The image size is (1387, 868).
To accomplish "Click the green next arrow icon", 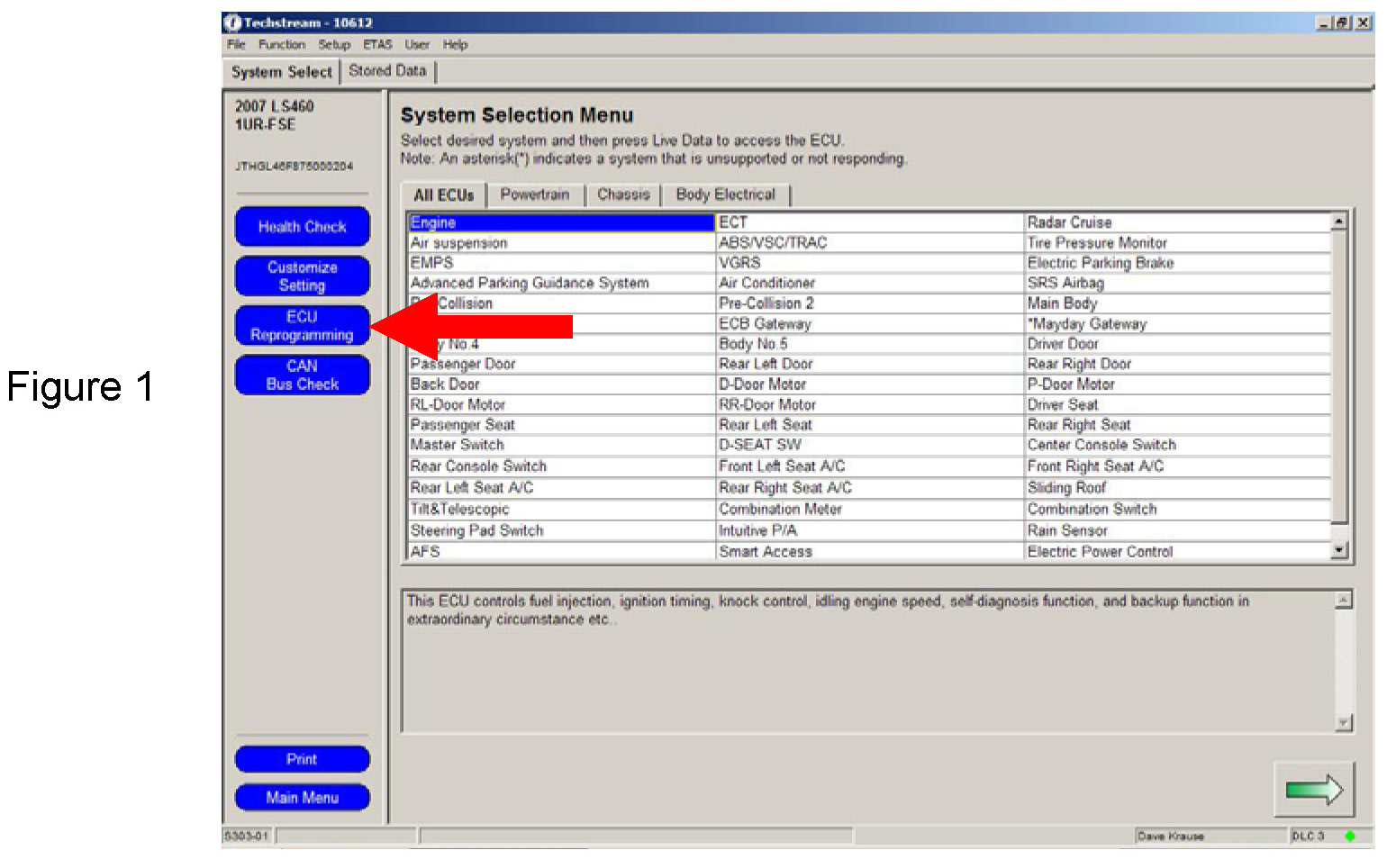I will [x=1314, y=790].
